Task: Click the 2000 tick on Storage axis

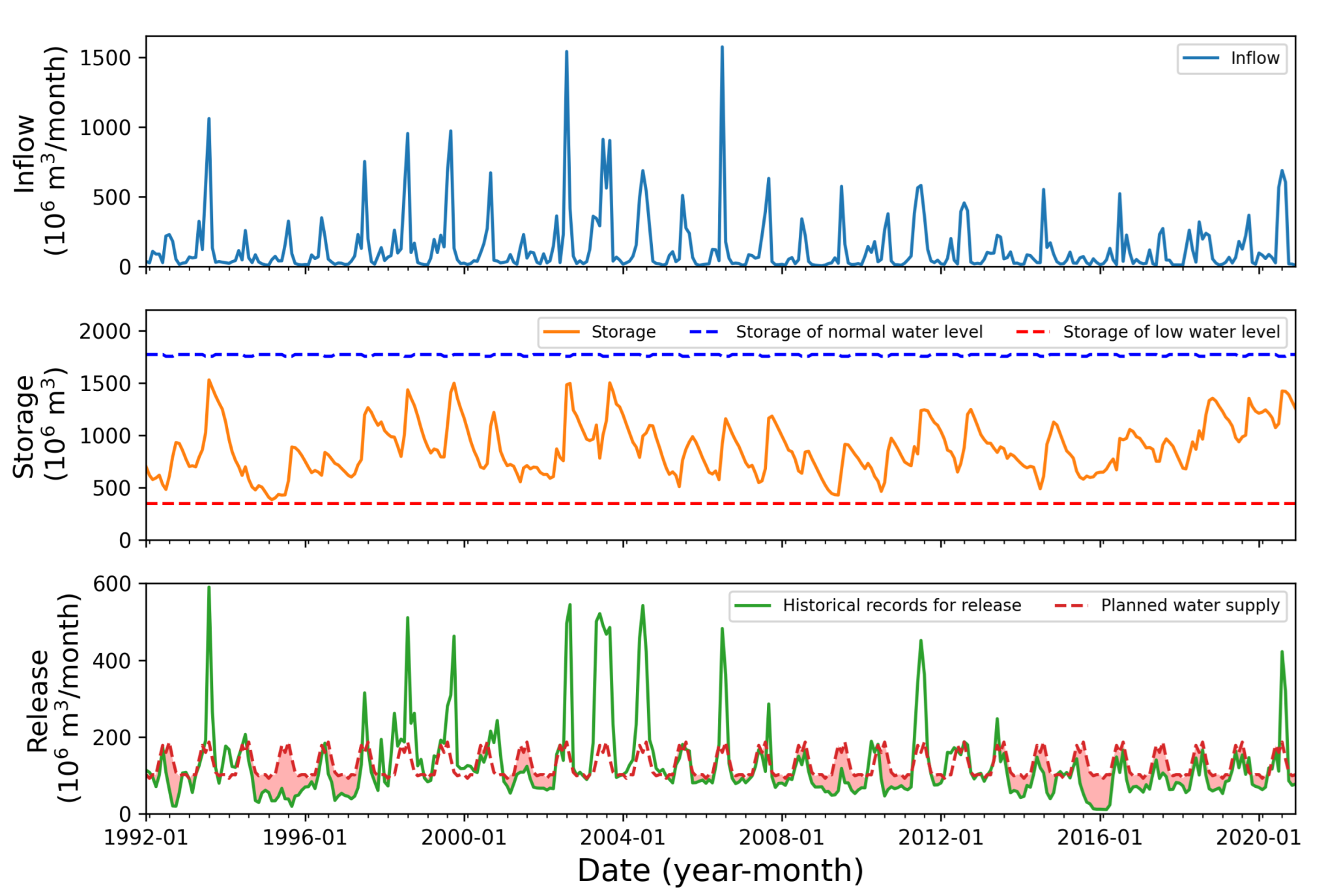Action: coord(106,332)
